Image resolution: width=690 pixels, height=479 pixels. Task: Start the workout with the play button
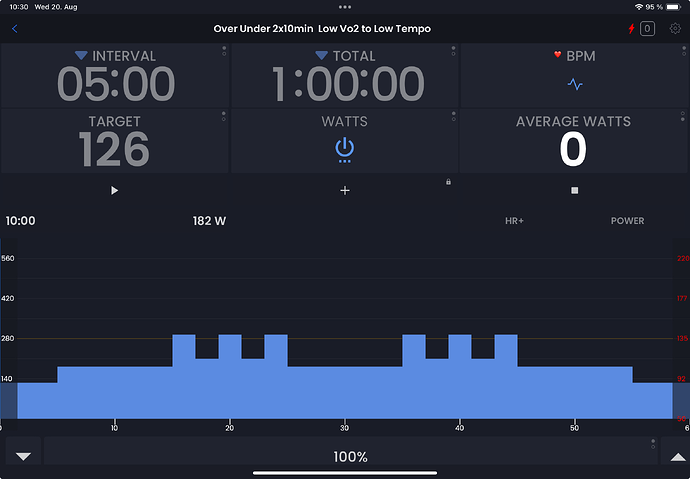114,190
